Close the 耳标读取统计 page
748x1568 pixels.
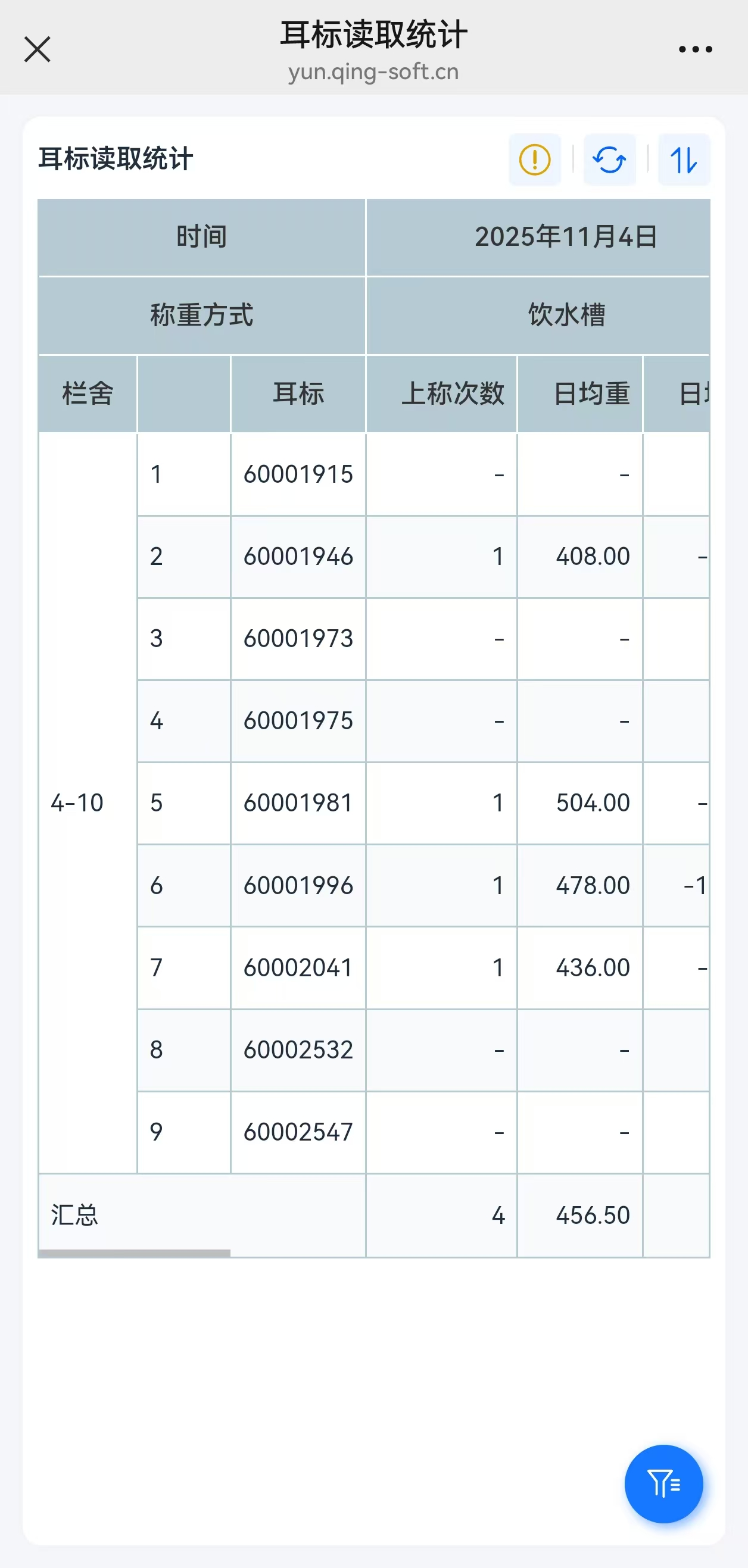coord(37,49)
